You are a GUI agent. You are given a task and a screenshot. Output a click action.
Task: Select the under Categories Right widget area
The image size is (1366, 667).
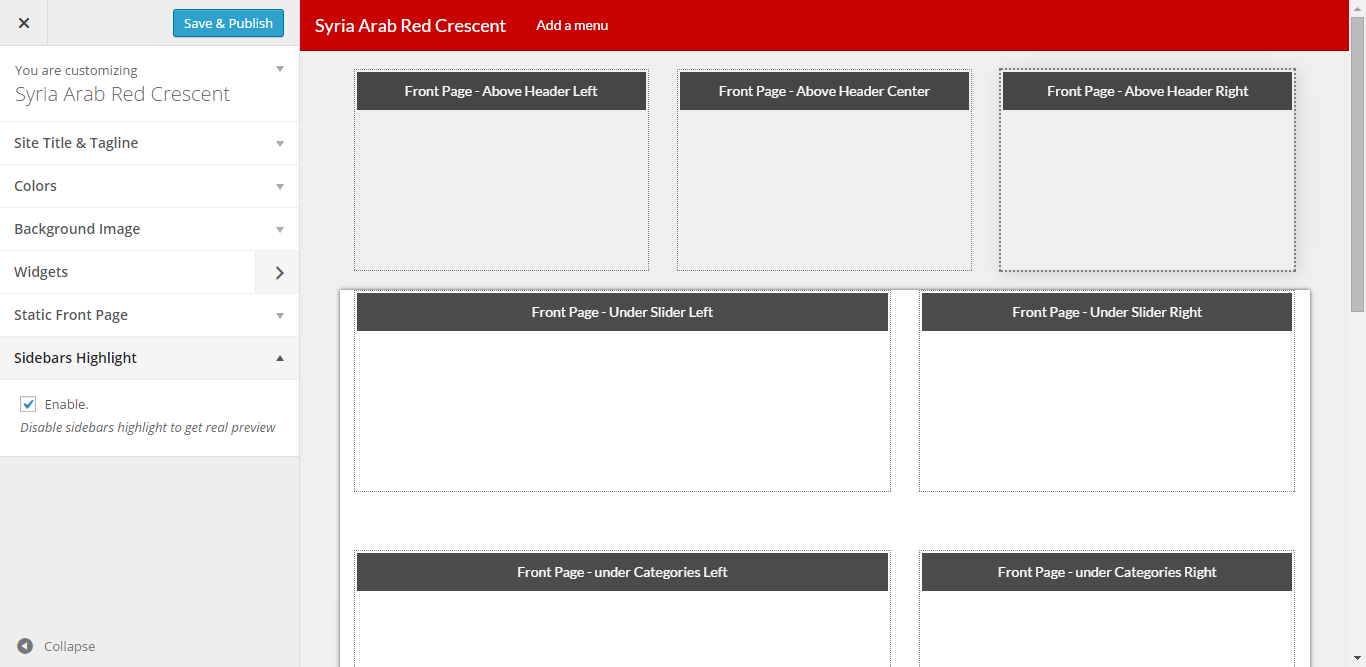(x=1107, y=608)
